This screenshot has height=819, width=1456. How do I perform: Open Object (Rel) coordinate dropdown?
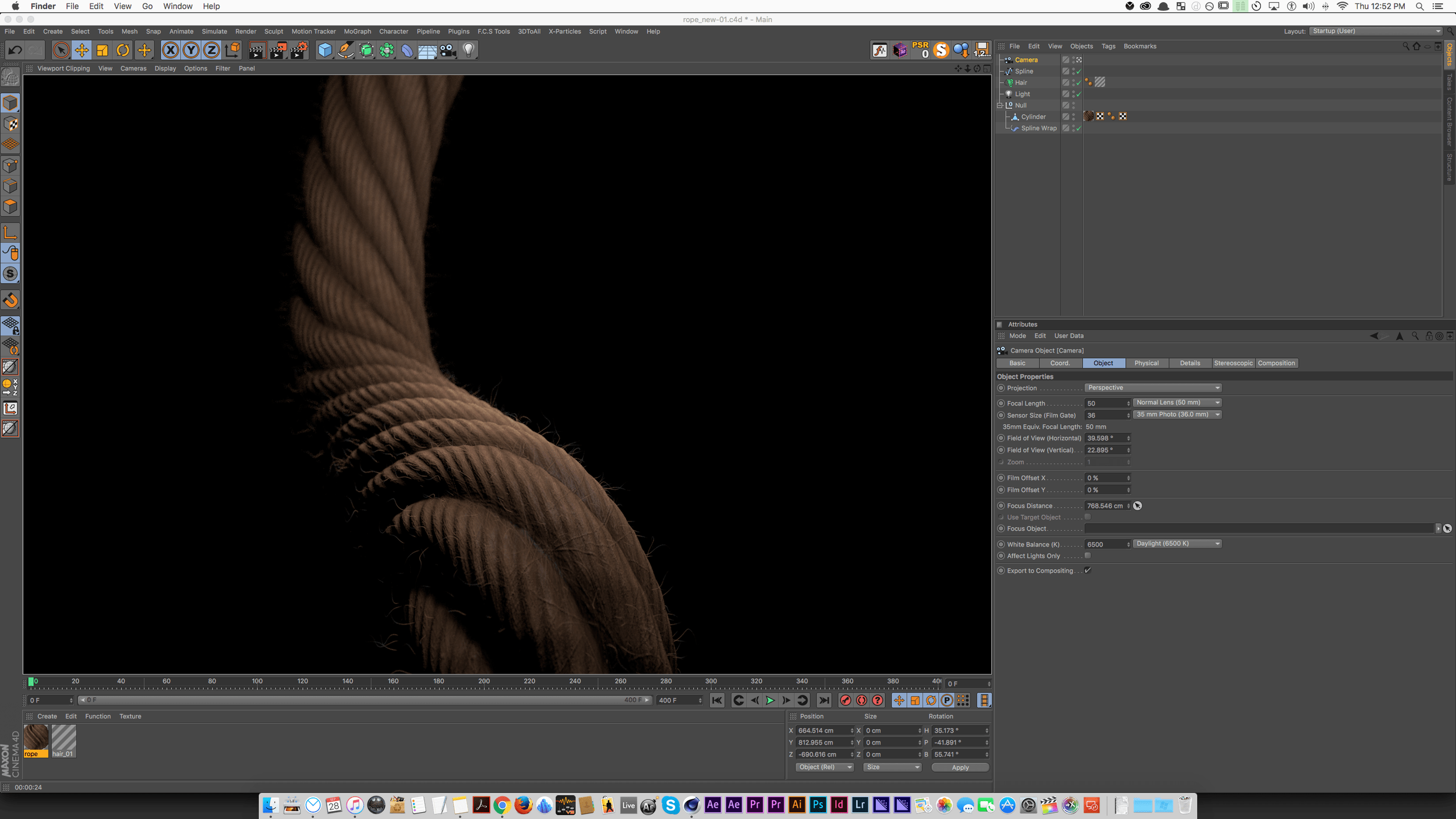[x=825, y=767]
